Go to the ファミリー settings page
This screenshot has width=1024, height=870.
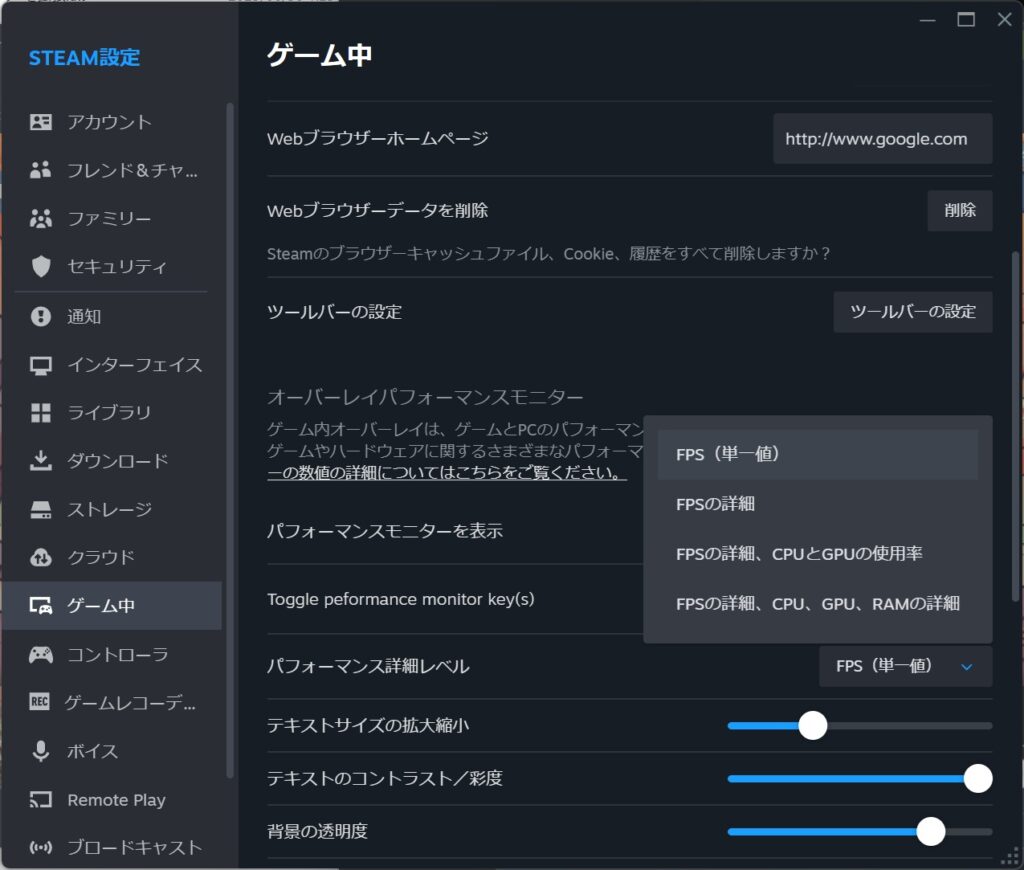pyautogui.click(x=112, y=218)
